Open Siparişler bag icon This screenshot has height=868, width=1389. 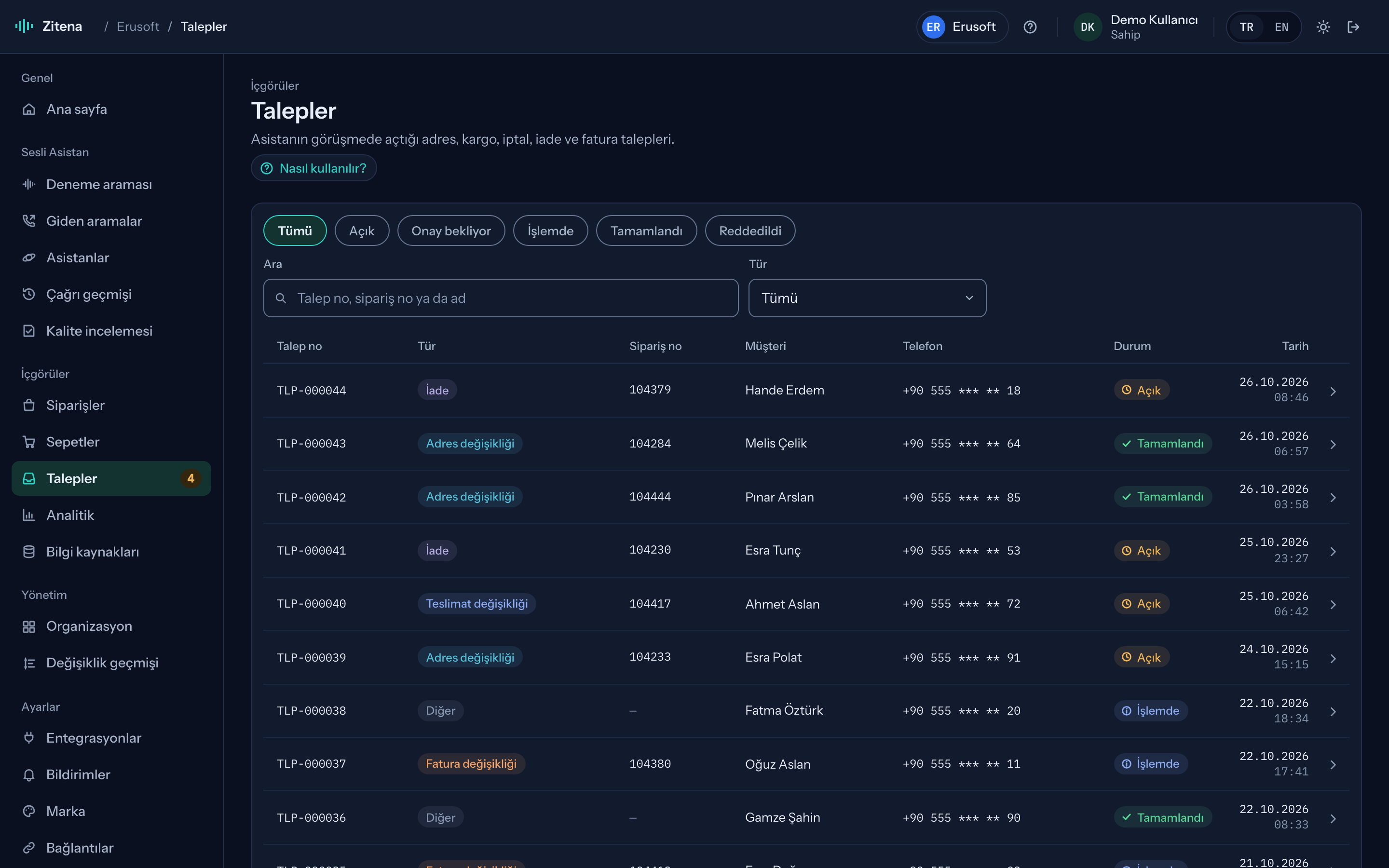coord(29,405)
